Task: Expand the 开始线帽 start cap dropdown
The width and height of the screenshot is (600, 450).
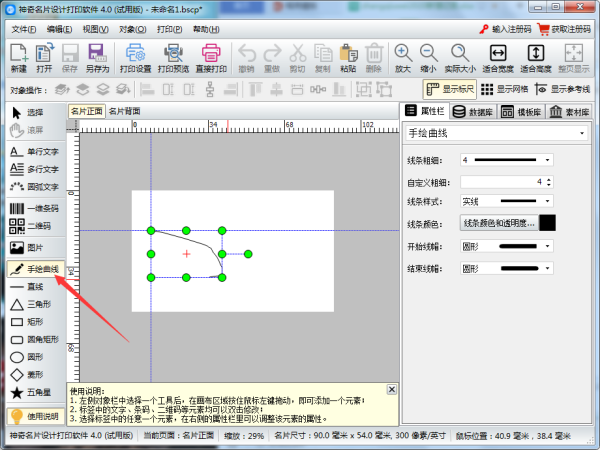Action: [508, 245]
